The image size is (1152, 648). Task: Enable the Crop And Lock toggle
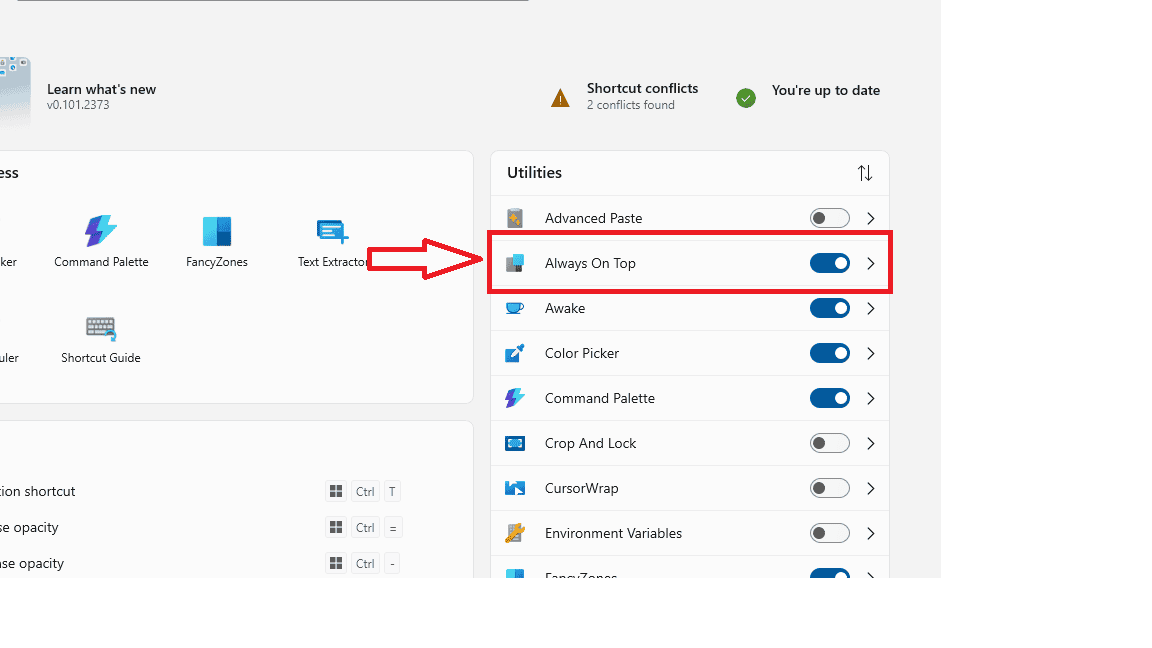(829, 443)
